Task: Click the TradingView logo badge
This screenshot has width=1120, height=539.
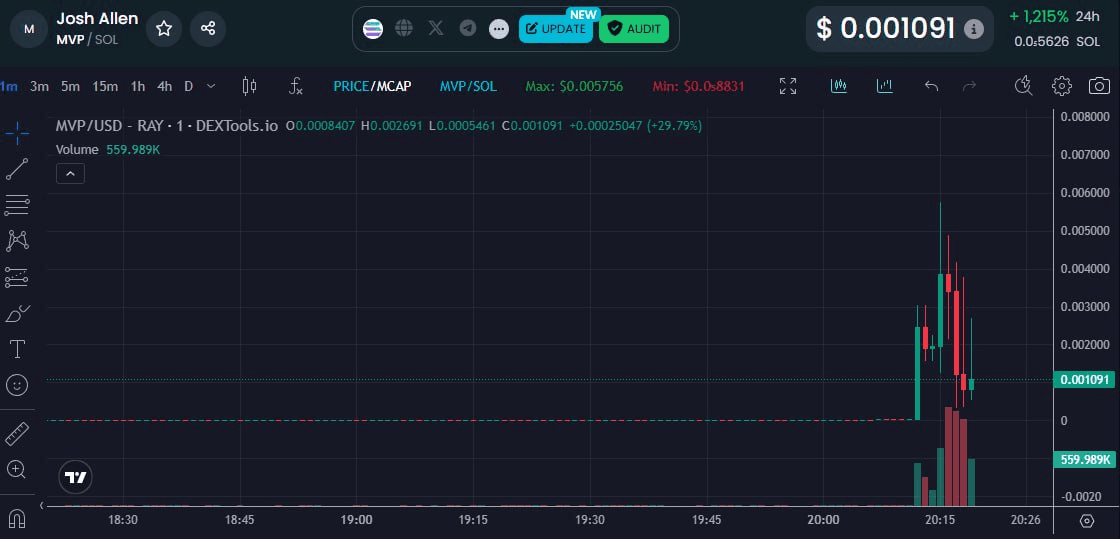Action: pyautogui.click(x=76, y=477)
